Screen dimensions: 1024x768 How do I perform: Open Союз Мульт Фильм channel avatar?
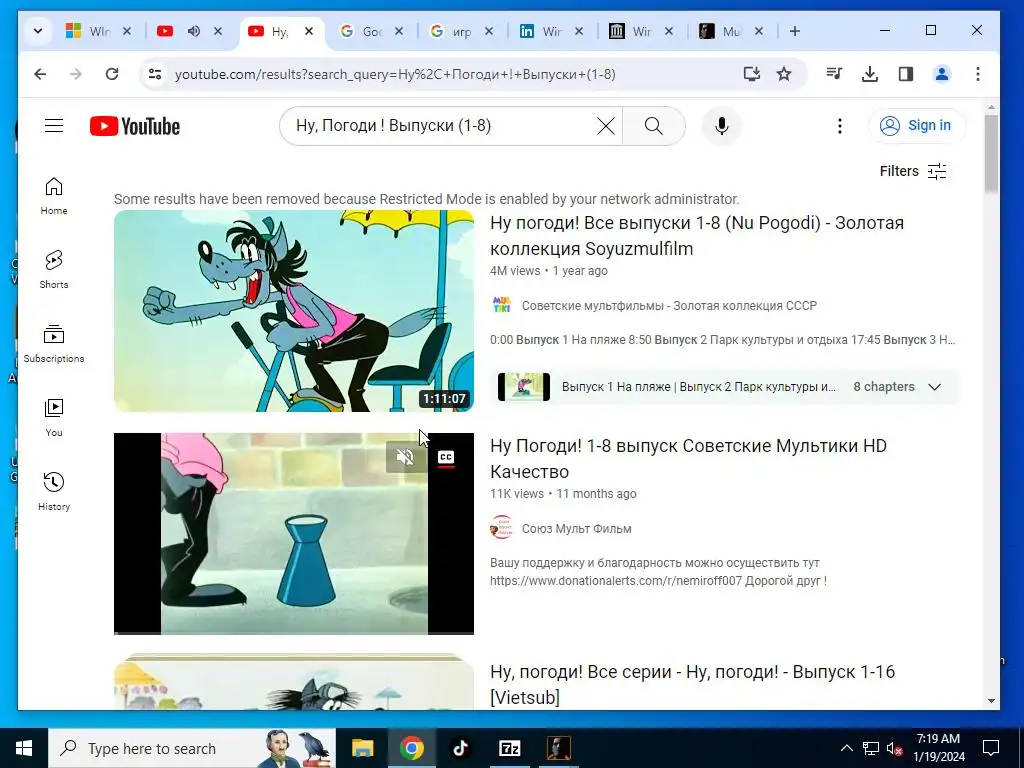(502, 528)
